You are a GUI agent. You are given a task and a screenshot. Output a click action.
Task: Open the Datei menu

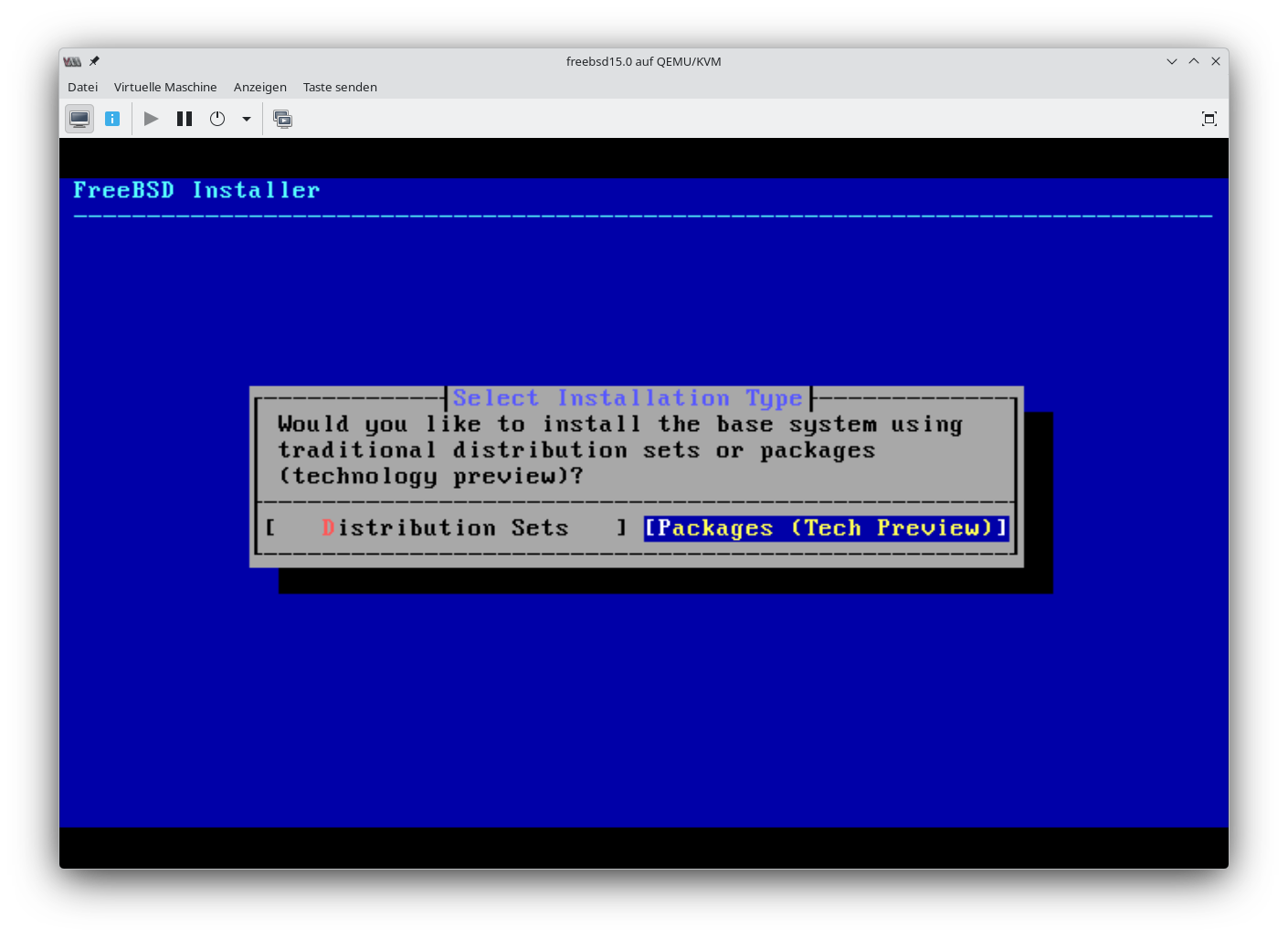pyautogui.click(x=82, y=87)
